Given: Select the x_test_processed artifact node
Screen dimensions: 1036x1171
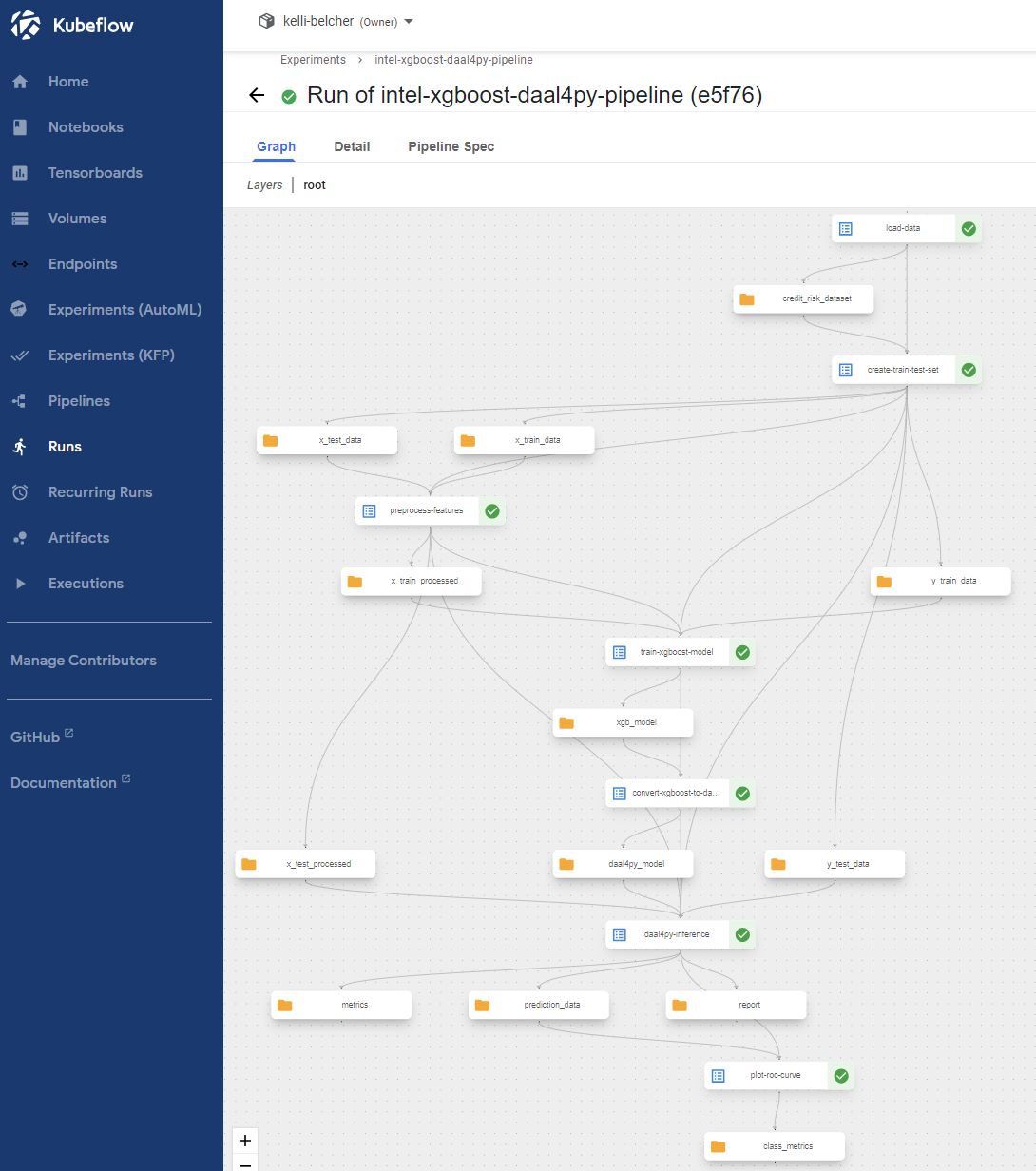Looking at the screenshot, I should (x=306, y=864).
